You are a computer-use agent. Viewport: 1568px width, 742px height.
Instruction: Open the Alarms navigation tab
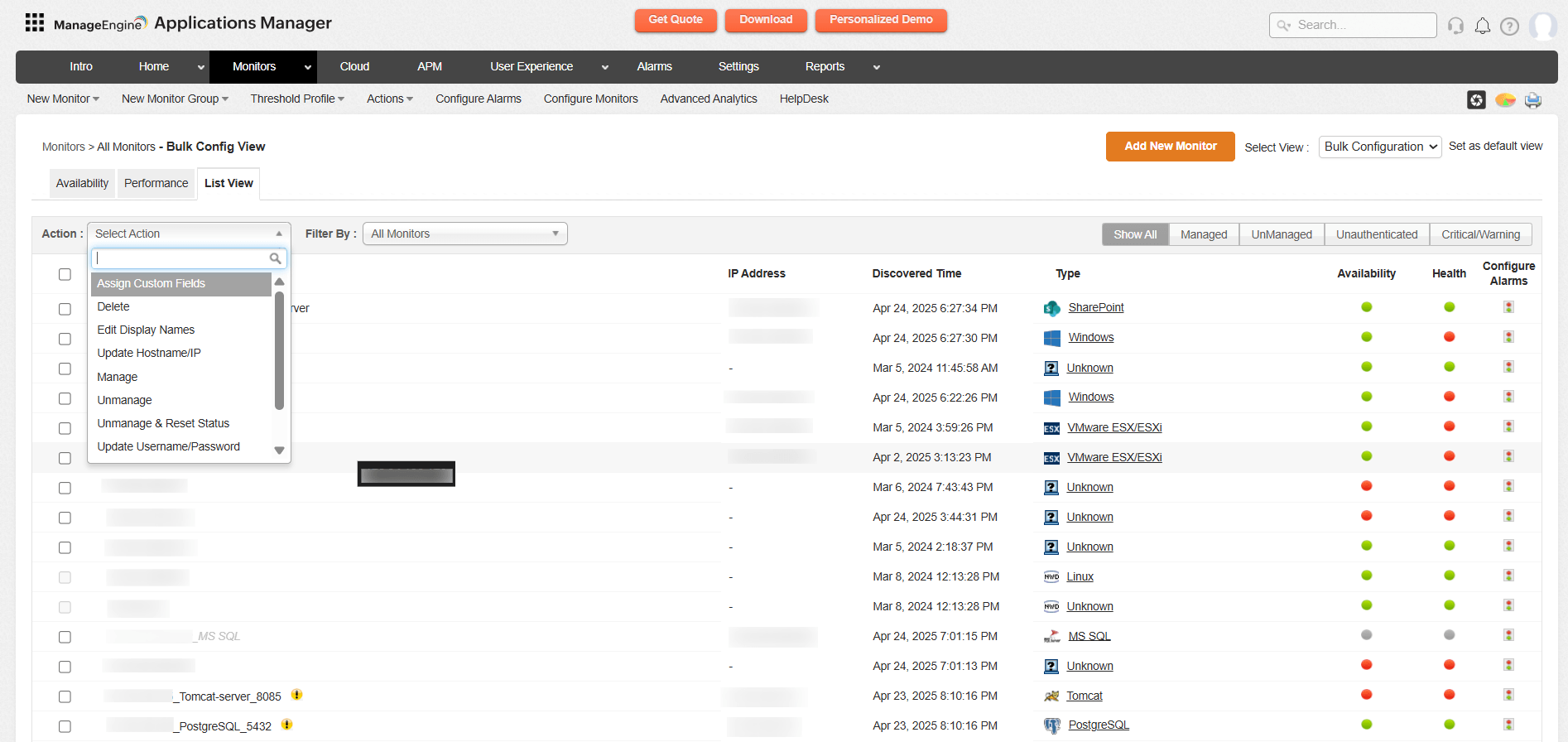tap(654, 67)
